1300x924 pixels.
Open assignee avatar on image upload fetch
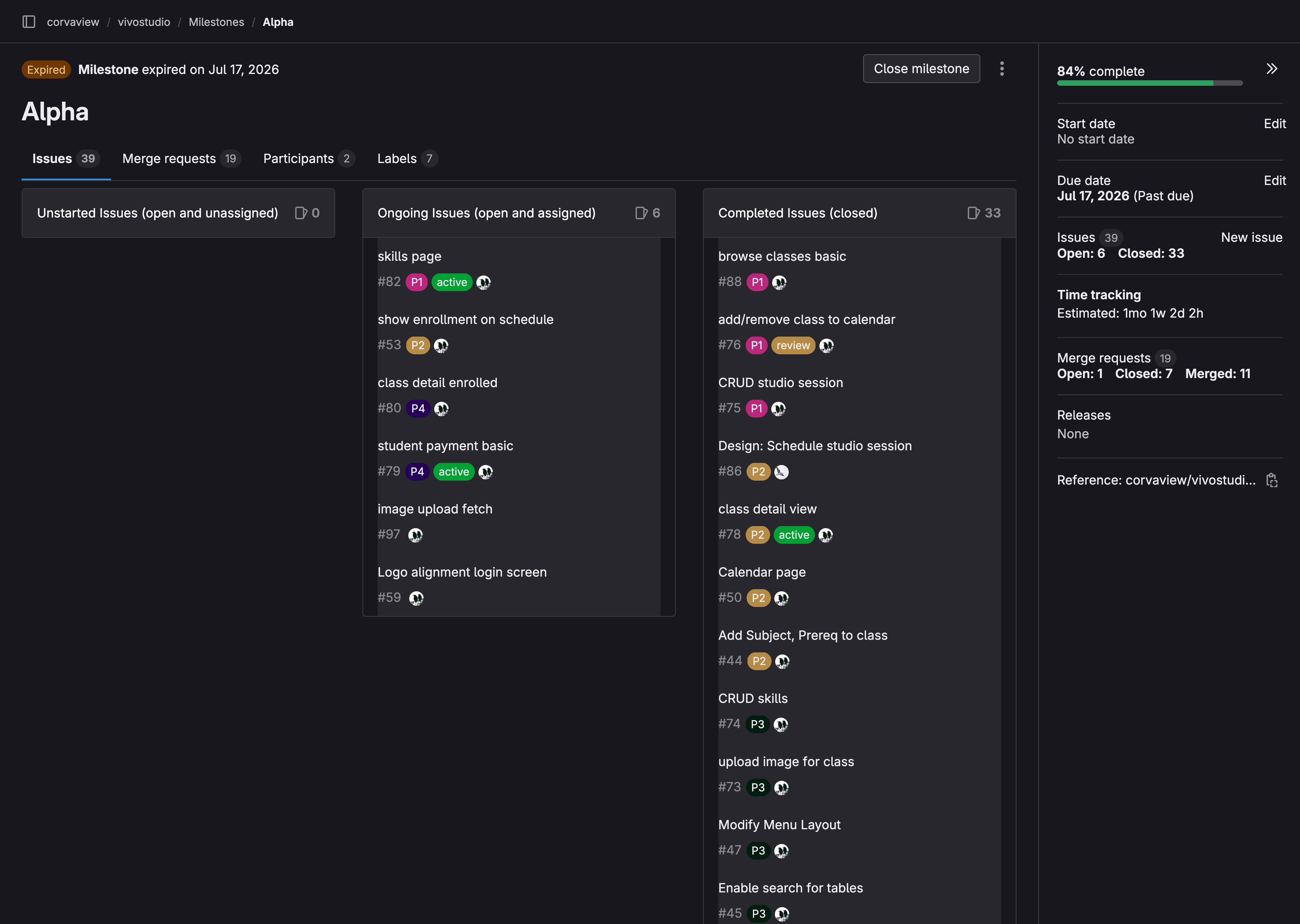coord(416,535)
